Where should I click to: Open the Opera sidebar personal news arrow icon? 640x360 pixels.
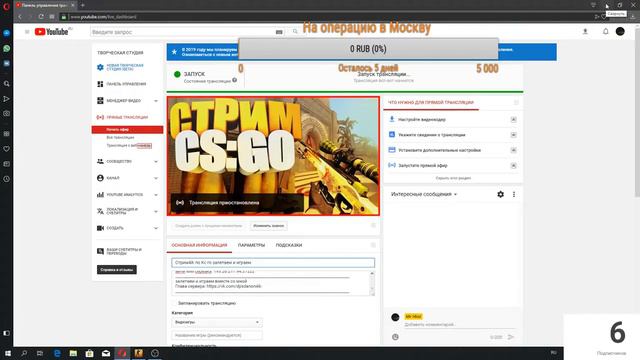click(x=7, y=99)
